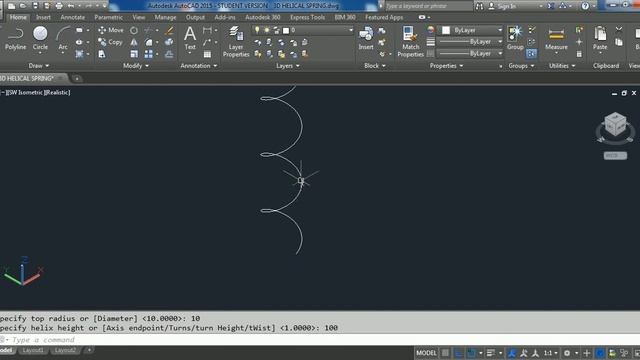Expand the Properties panel
640x360 pixels.
(447, 66)
